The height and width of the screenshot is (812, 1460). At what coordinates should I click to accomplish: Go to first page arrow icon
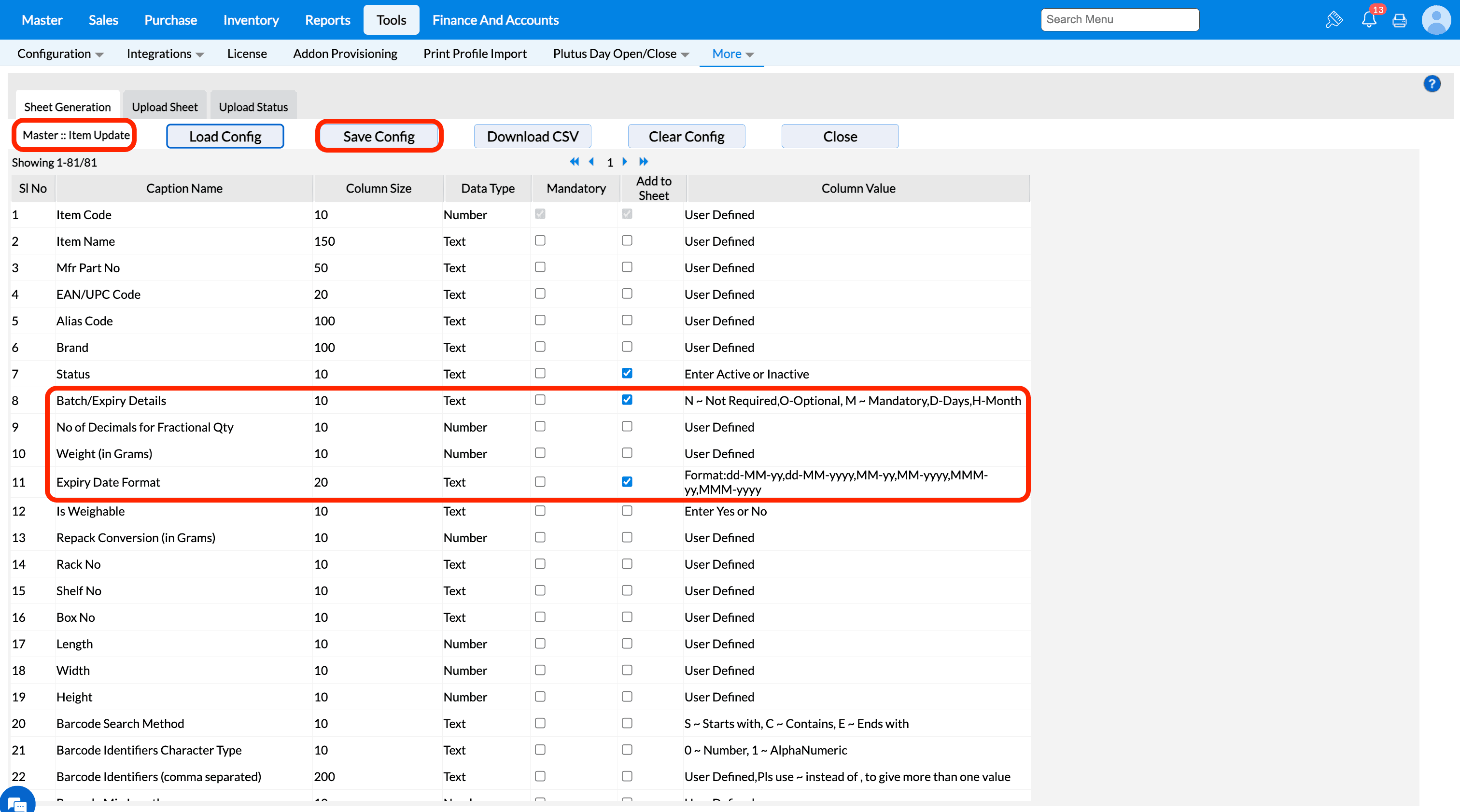point(574,162)
